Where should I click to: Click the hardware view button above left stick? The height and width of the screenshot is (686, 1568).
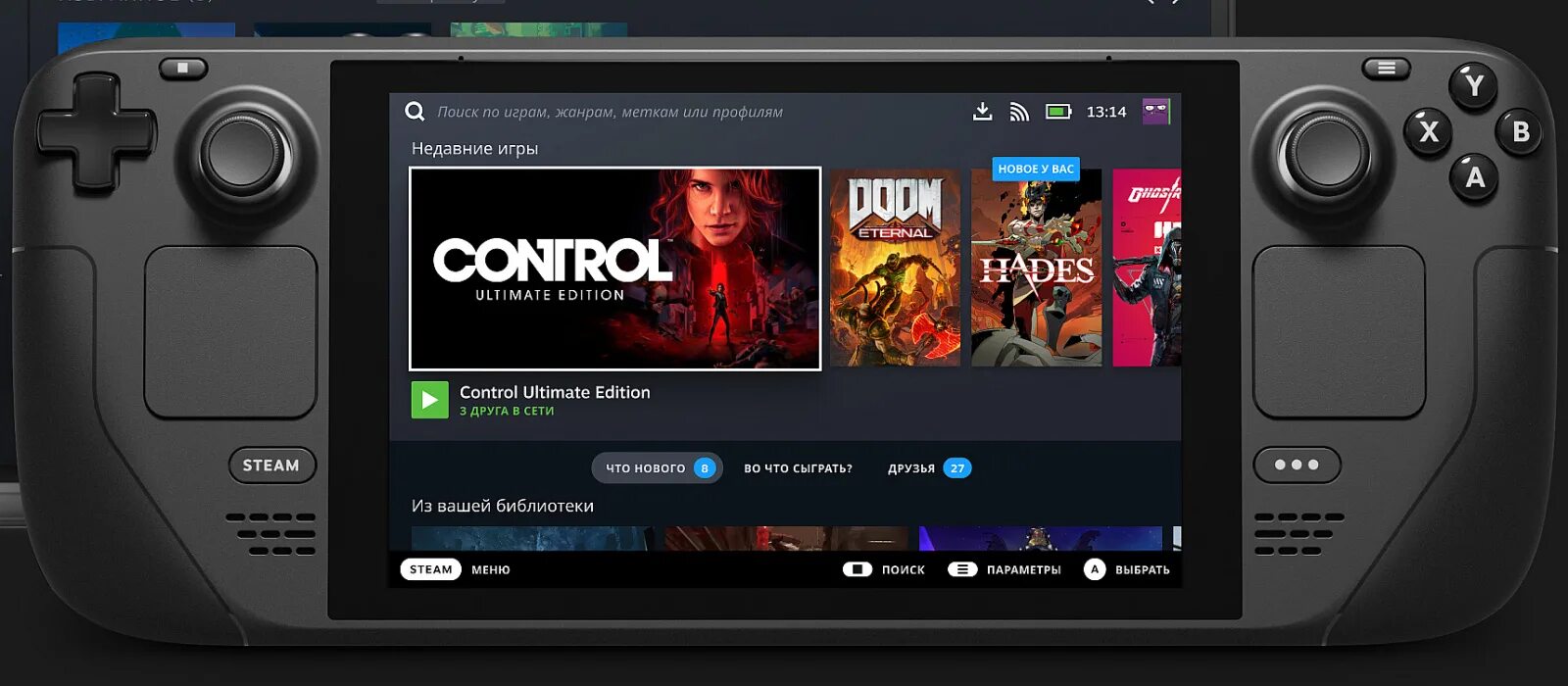coord(183,68)
